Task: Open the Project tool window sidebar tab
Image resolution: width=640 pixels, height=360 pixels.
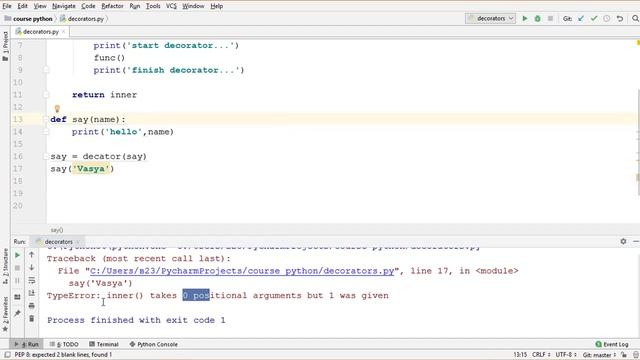Action: (5, 46)
